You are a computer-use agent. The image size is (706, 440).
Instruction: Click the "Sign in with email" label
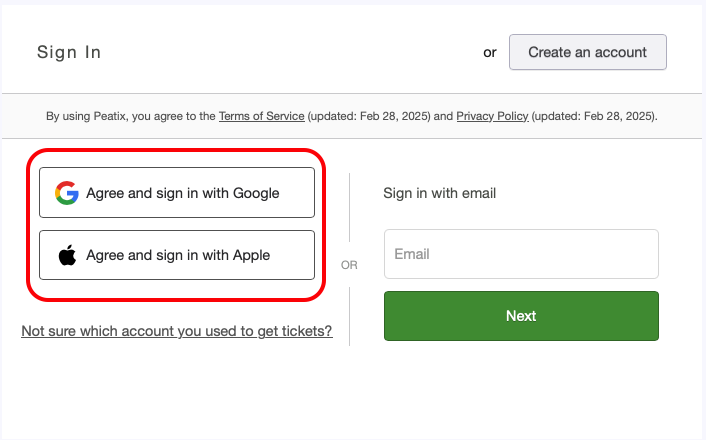(x=440, y=193)
